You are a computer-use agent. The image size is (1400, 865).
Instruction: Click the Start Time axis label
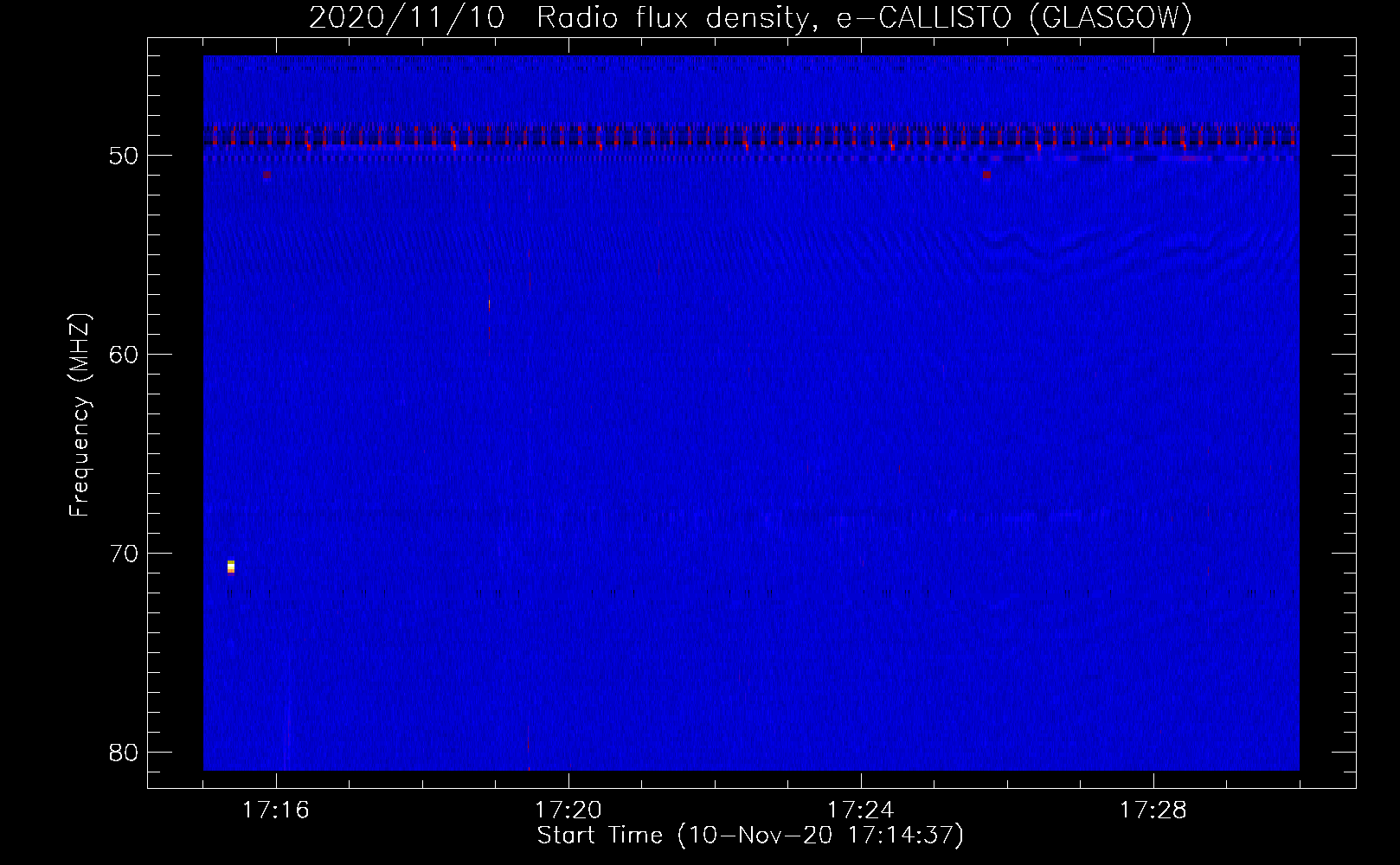(x=750, y=836)
